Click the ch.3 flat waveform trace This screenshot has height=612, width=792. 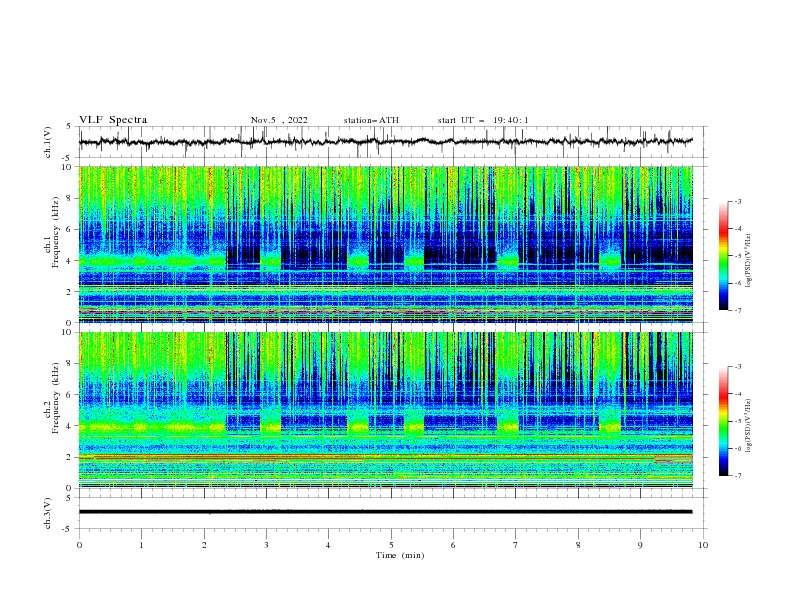[385, 512]
